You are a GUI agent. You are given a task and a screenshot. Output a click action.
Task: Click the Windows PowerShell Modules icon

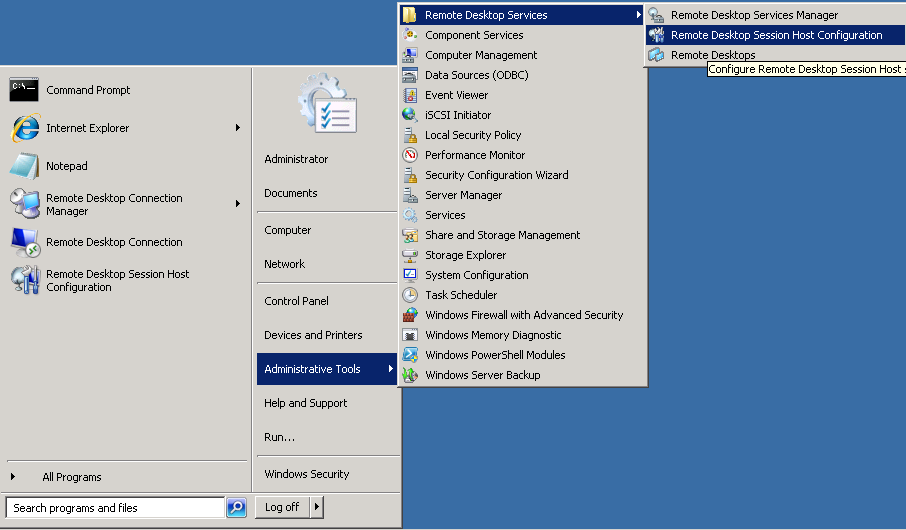[x=410, y=355]
